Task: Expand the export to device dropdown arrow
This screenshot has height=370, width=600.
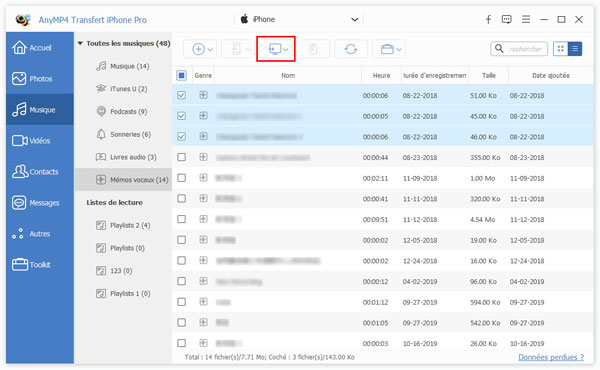Action: (x=248, y=49)
